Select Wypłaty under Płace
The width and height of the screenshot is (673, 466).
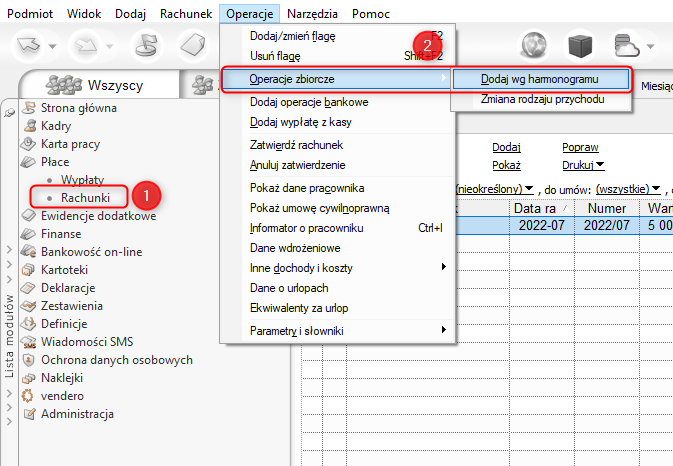point(82,179)
